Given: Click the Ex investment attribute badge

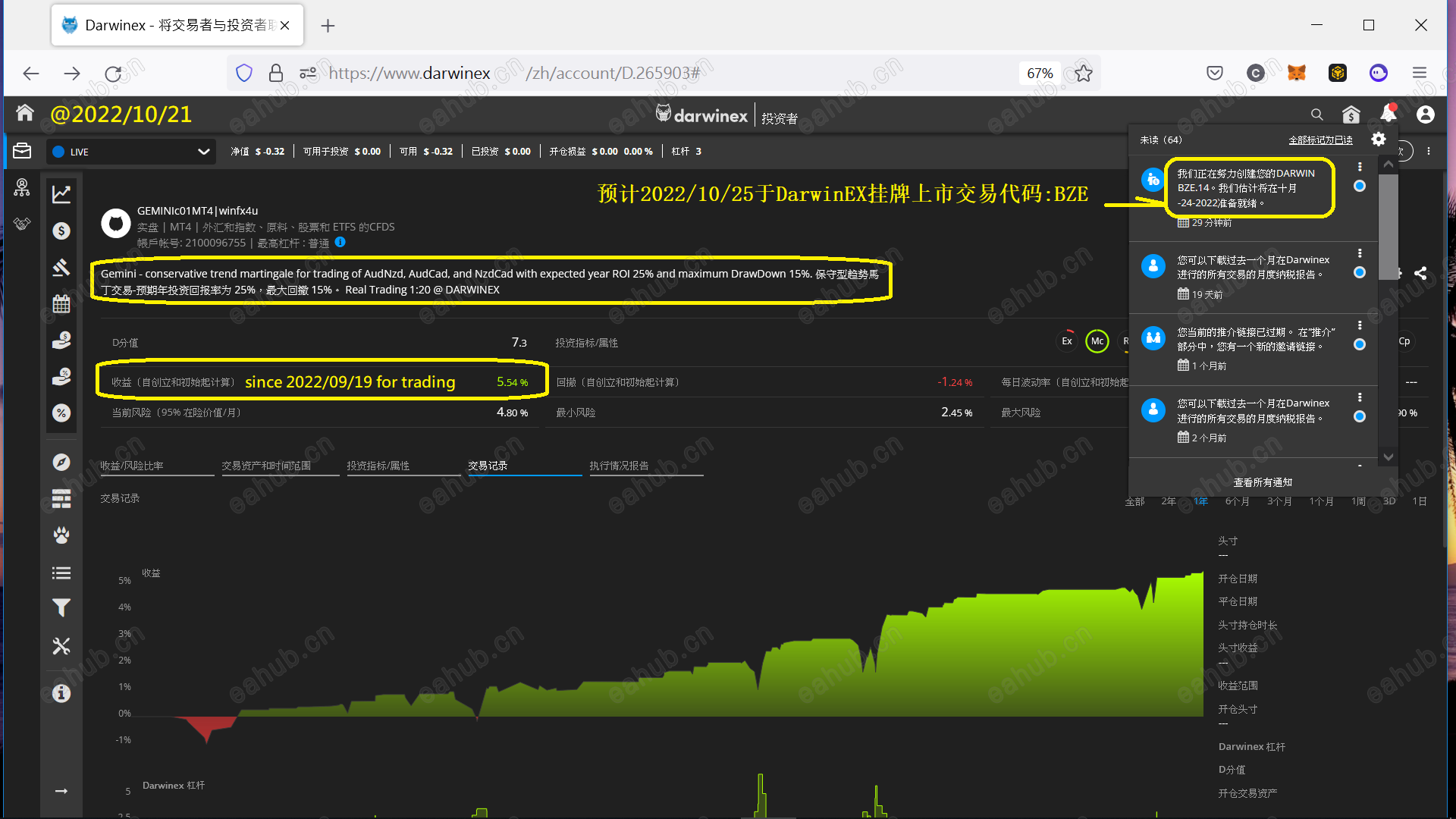Looking at the screenshot, I should [1067, 341].
